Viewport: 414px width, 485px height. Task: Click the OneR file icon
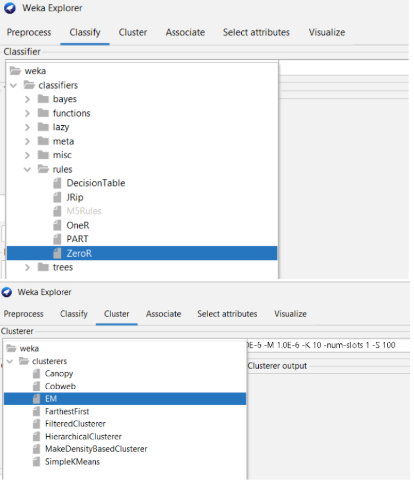point(57,225)
